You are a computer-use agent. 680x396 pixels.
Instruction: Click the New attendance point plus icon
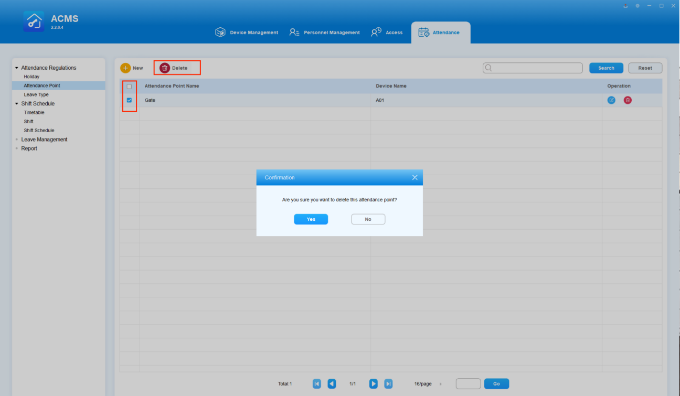click(x=125, y=68)
